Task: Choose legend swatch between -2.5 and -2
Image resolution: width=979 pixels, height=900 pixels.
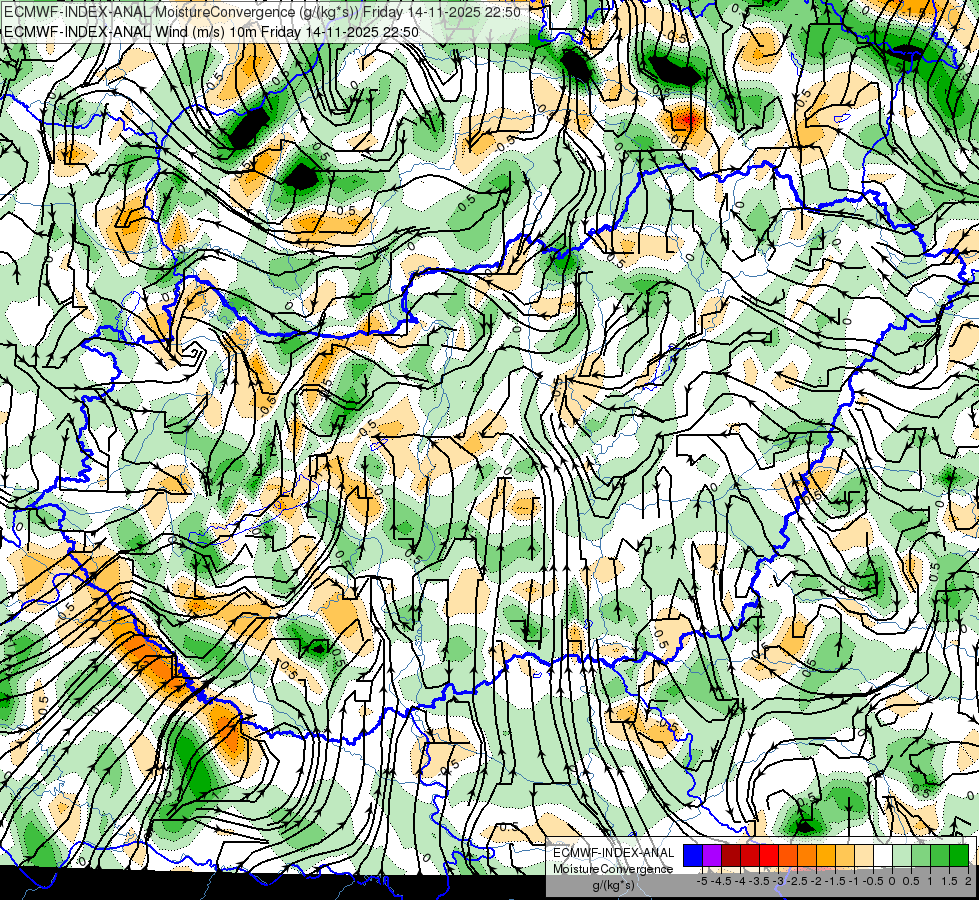Action: 807,856
